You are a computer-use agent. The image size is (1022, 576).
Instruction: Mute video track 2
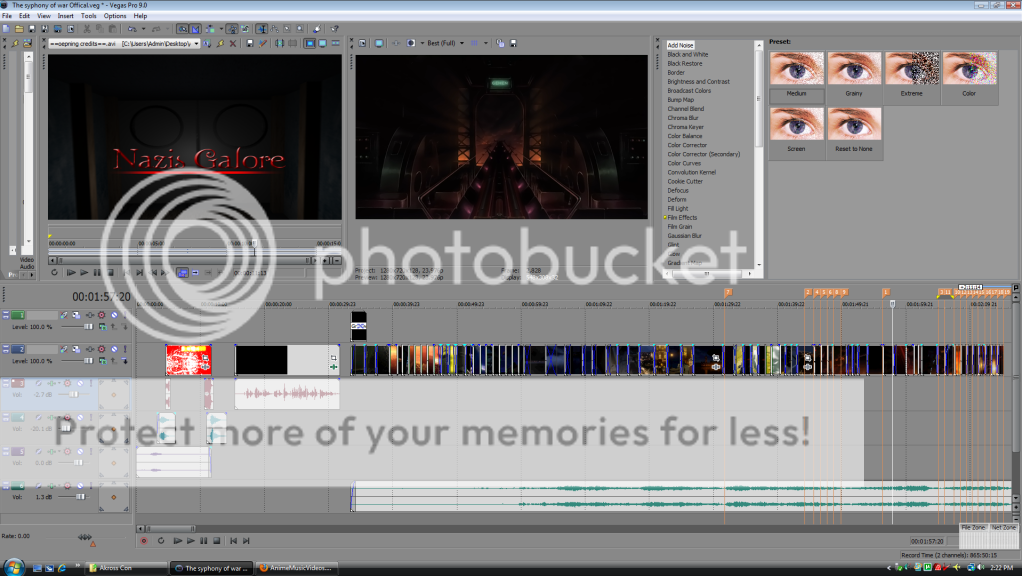[114, 349]
